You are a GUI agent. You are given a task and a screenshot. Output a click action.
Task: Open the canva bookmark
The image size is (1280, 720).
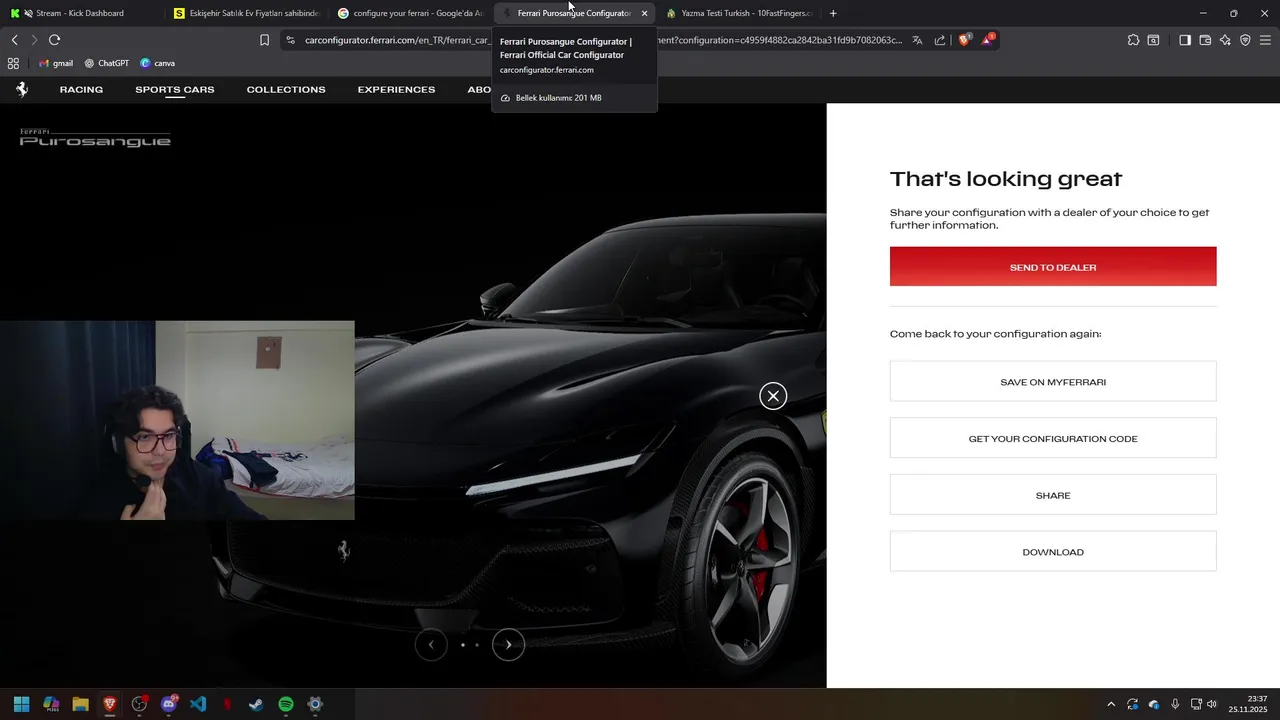click(x=157, y=63)
